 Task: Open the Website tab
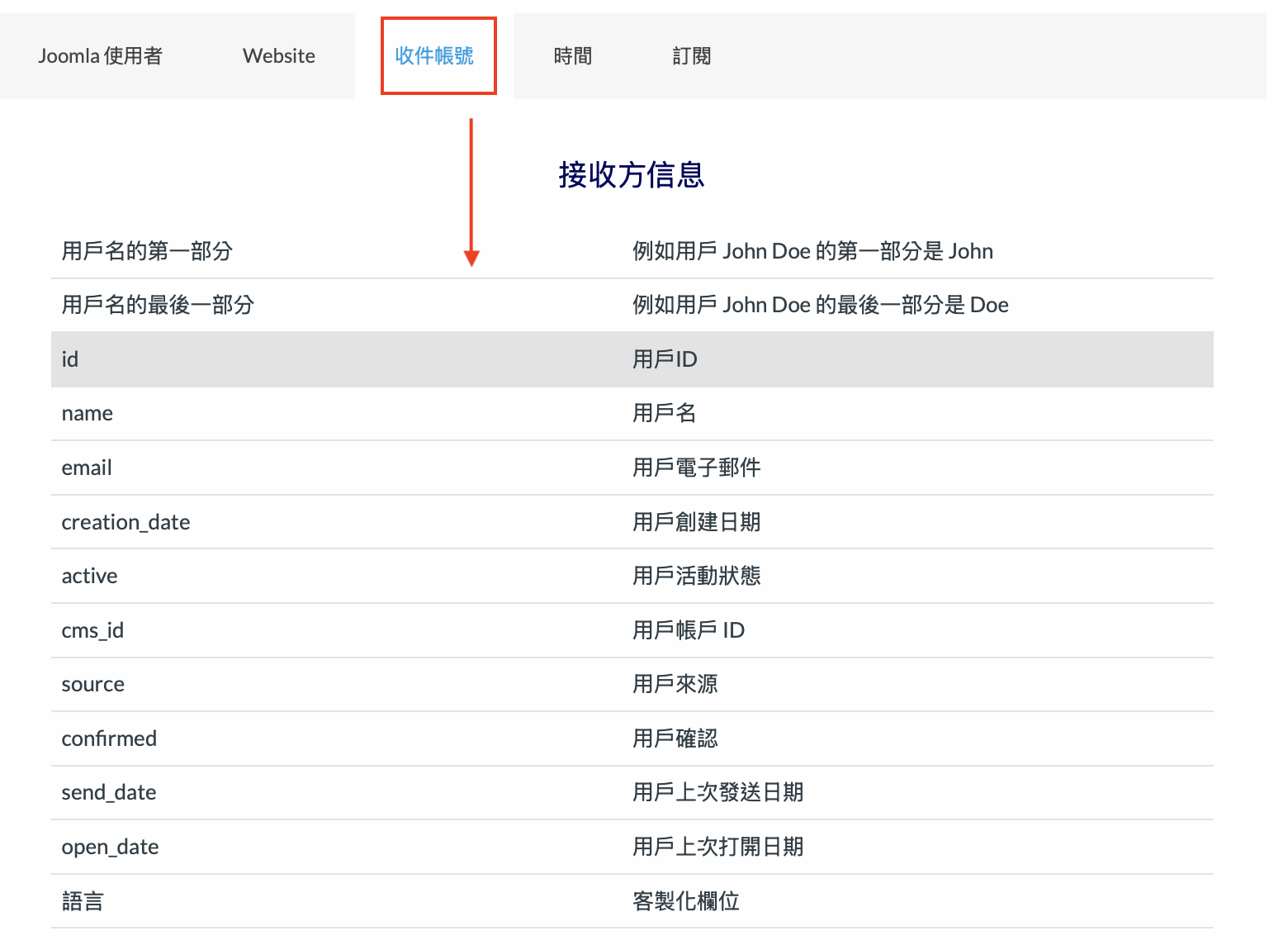click(x=278, y=56)
